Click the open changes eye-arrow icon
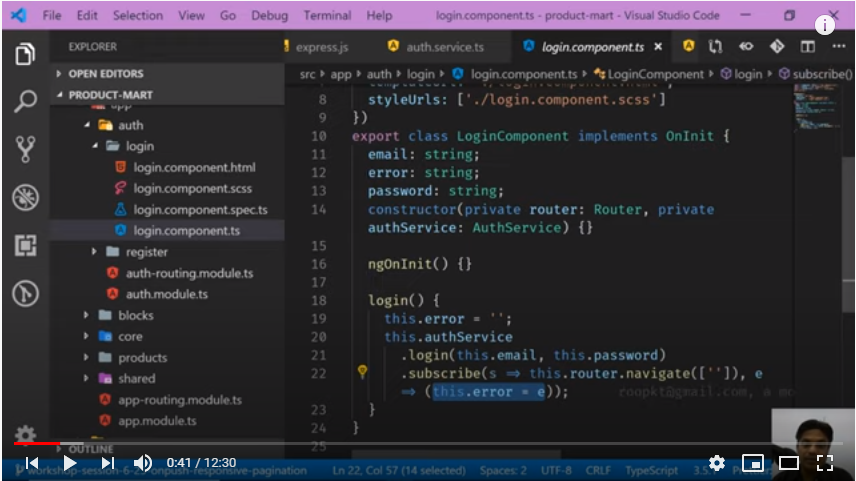The height and width of the screenshot is (481, 856). 746,46
